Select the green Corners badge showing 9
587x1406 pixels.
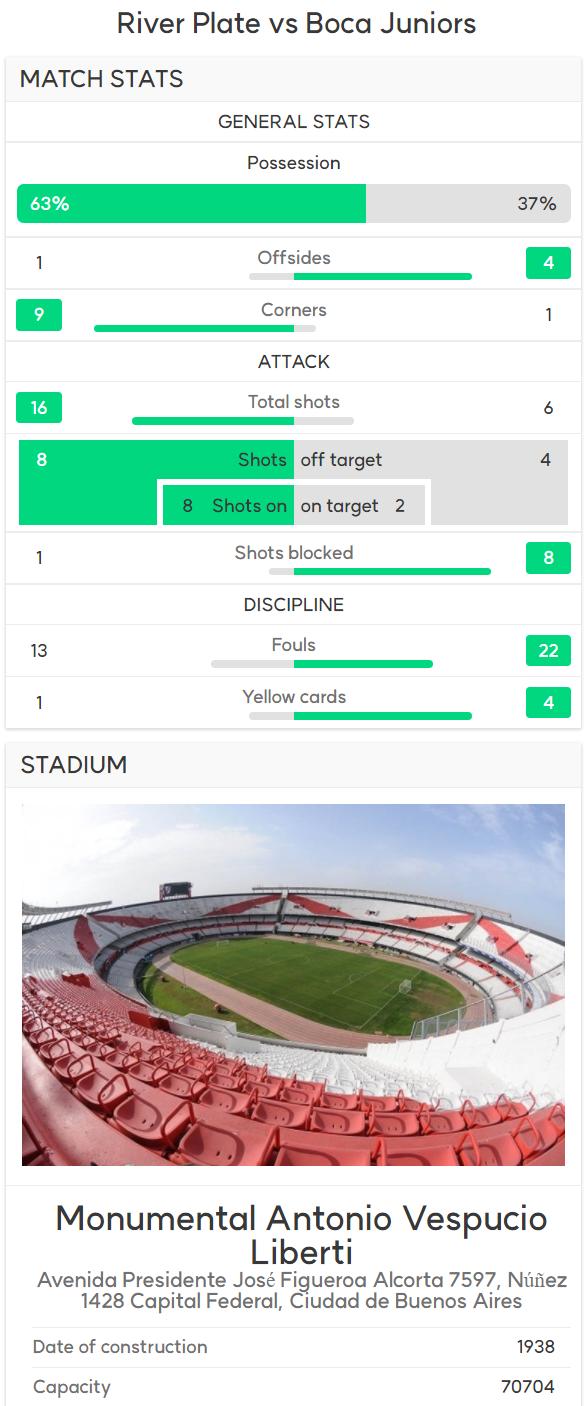coord(39,315)
